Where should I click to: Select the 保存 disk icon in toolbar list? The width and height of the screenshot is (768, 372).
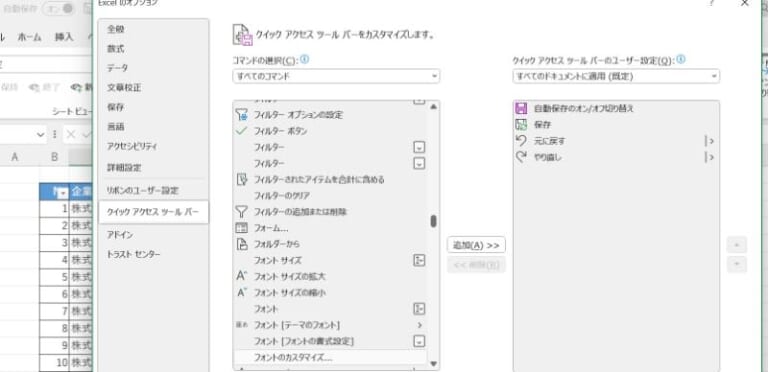[x=522, y=125]
